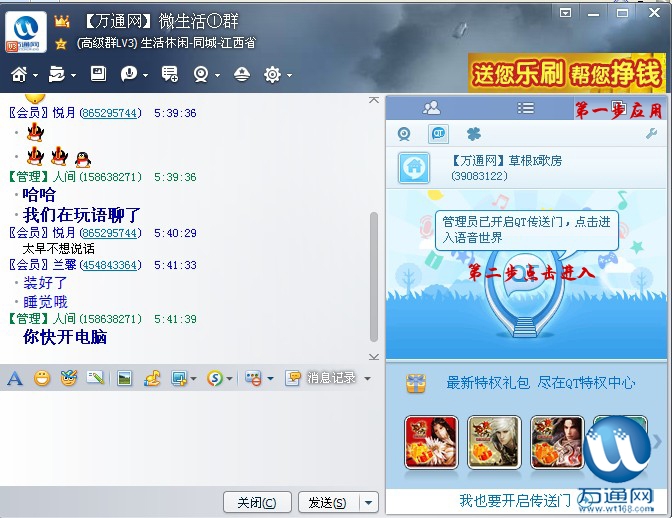This screenshot has height=518, width=672.
Task: Switch to the group apps tab
Action: tap(619, 108)
